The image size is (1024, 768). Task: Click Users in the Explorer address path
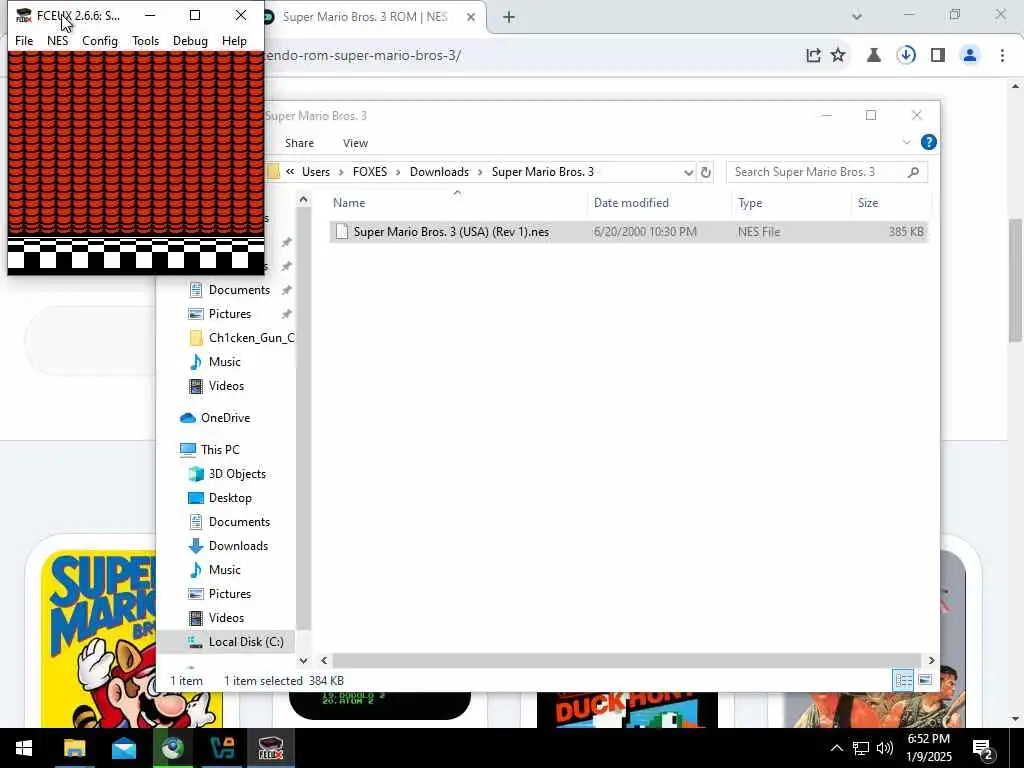pyautogui.click(x=315, y=172)
